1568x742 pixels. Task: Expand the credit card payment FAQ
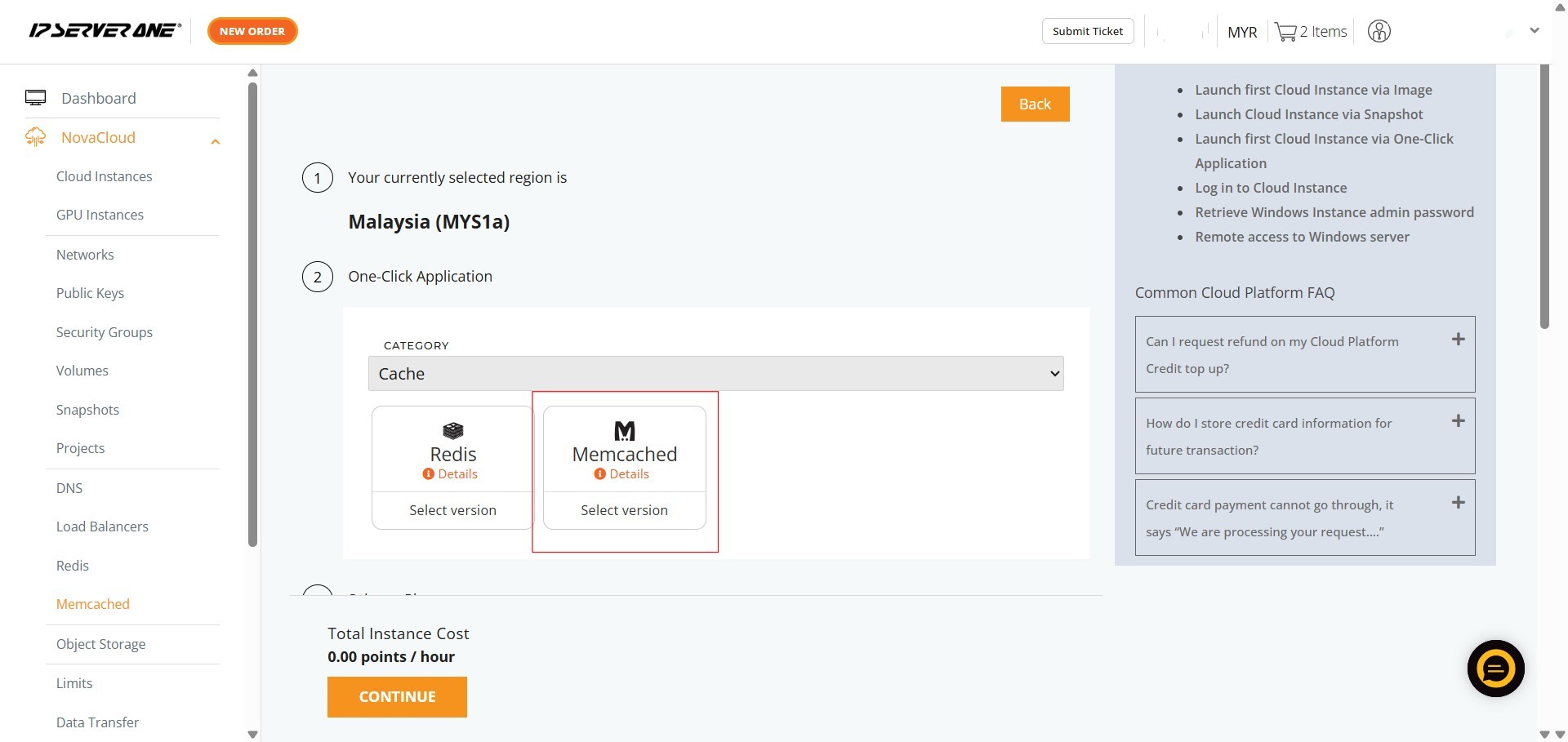pos(1458,503)
